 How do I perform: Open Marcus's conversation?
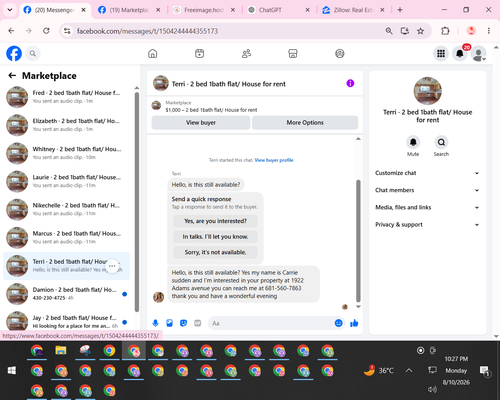(x=67, y=237)
